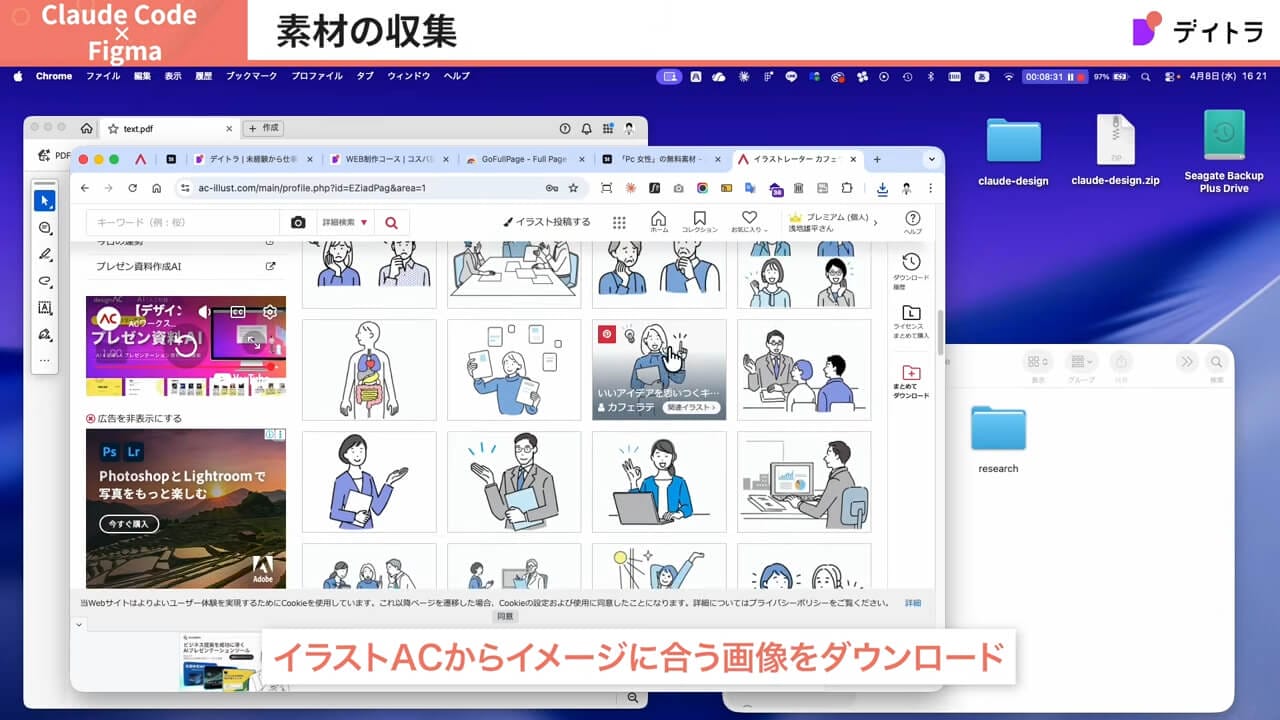The width and height of the screenshot is (1280, 720).
Task: Click まとめてダウンロード sidebar icon
Action: pos(910,380)
